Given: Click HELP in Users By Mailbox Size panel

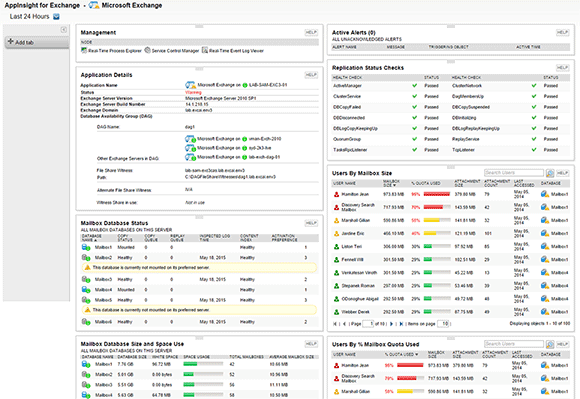Looking at the screenshot, I should pyautogui.click(x=562, y=173).
